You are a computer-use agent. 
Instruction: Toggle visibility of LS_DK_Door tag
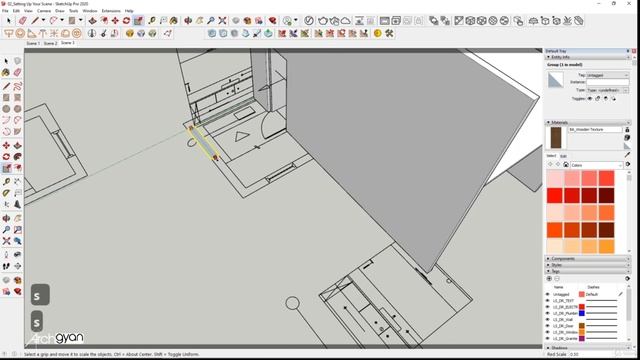548,326
